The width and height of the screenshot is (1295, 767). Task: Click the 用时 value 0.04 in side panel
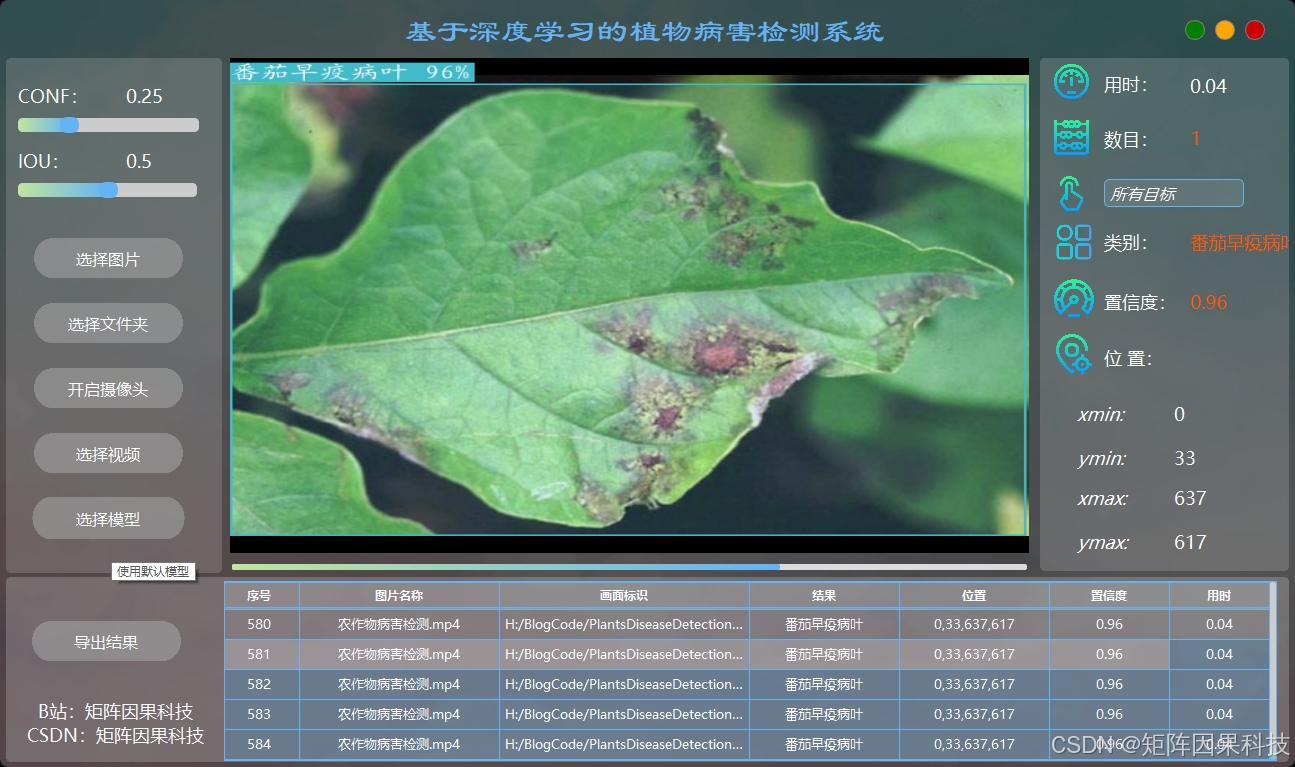tap(1208, 86)
